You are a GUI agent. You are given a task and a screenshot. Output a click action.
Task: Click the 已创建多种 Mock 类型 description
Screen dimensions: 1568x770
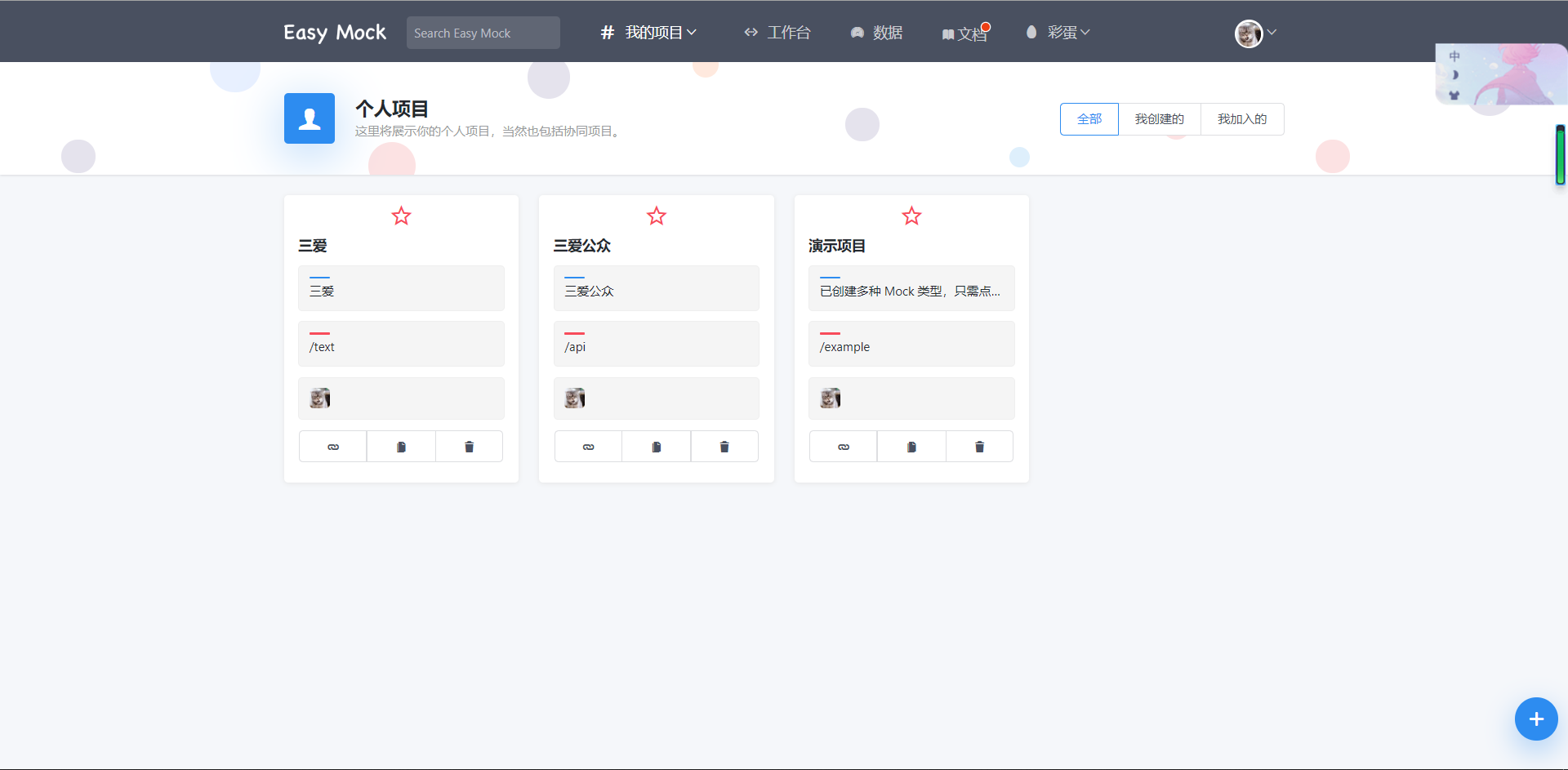[911, 288]
